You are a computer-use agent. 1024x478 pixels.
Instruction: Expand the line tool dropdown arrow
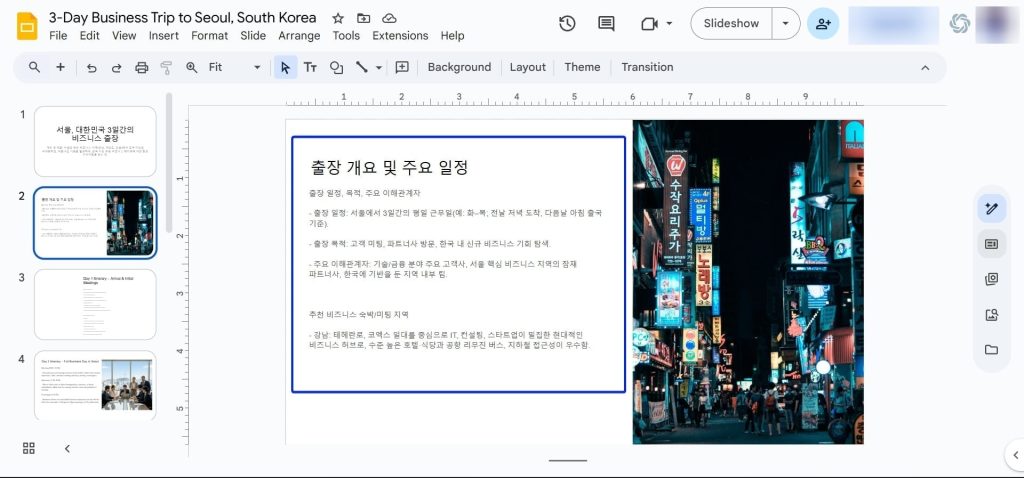click(379, 68)
